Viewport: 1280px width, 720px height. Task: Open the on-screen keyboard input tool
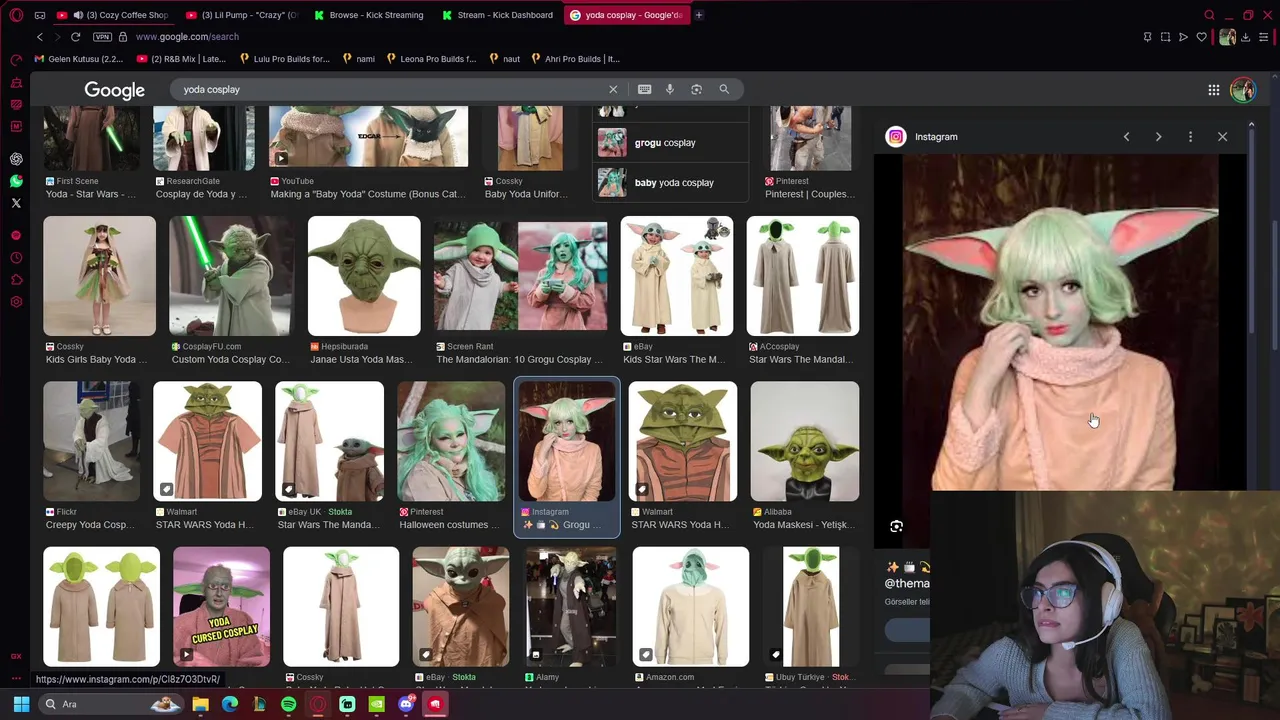point(644,89)
